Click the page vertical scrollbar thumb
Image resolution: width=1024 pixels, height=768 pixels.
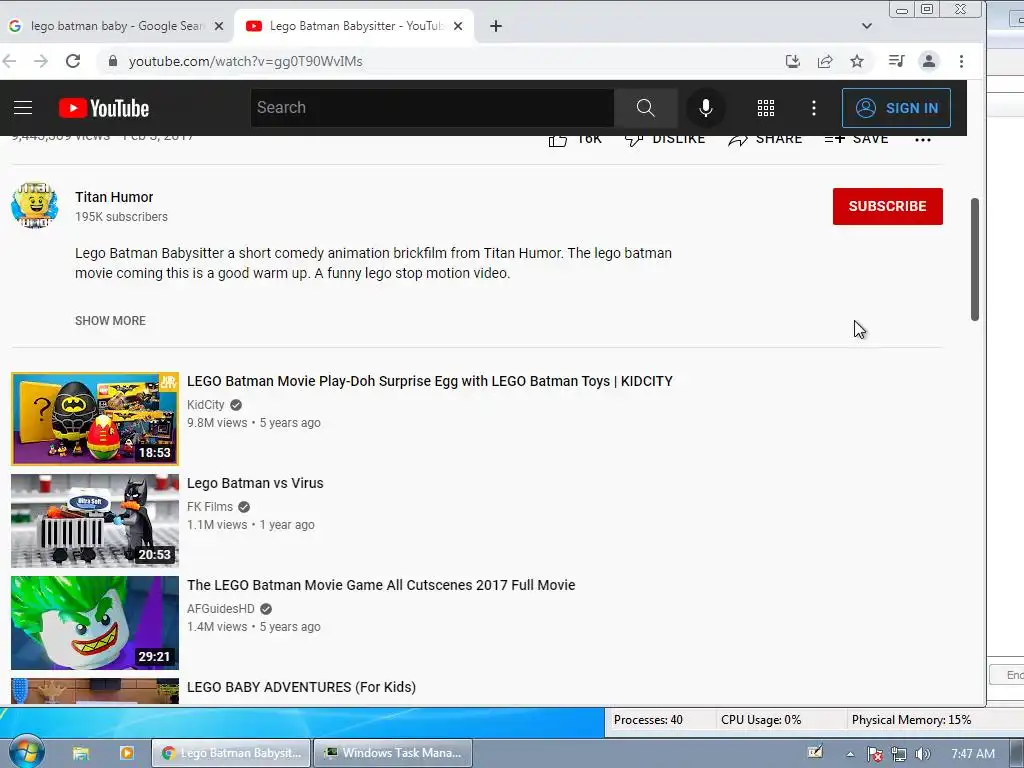[974, 259]
